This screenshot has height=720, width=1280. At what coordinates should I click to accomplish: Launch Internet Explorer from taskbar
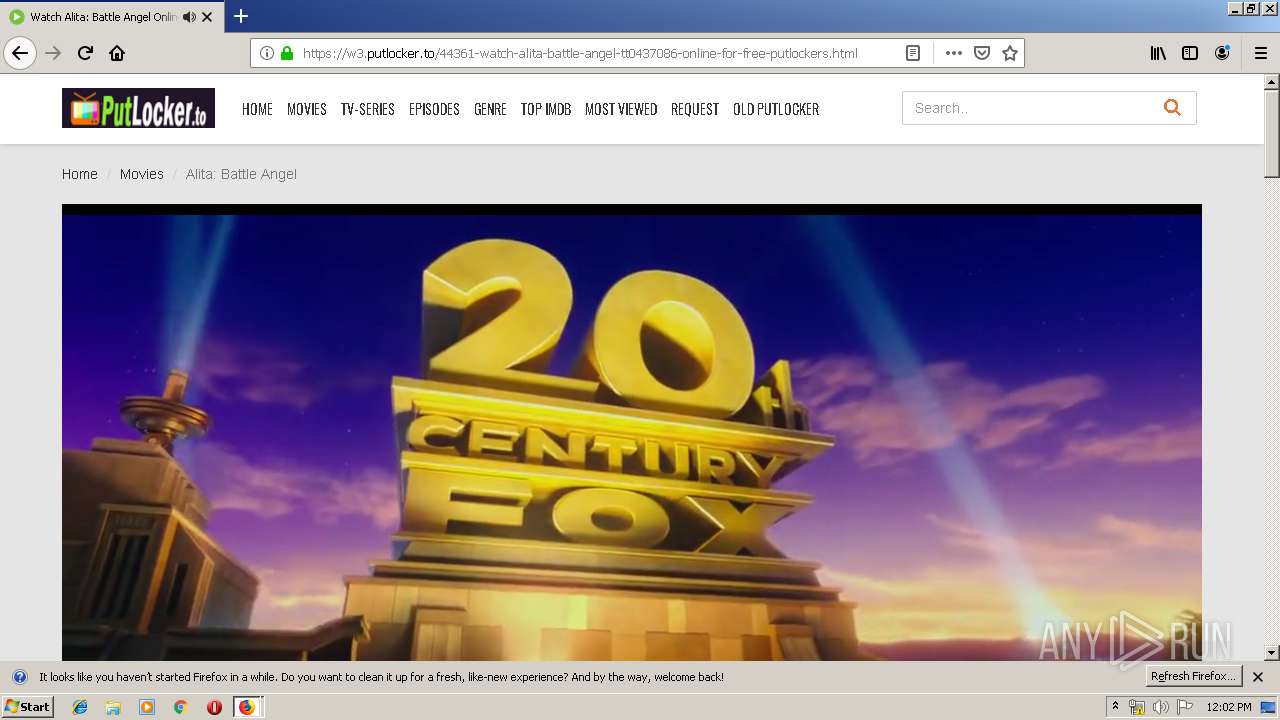[80, 707]
